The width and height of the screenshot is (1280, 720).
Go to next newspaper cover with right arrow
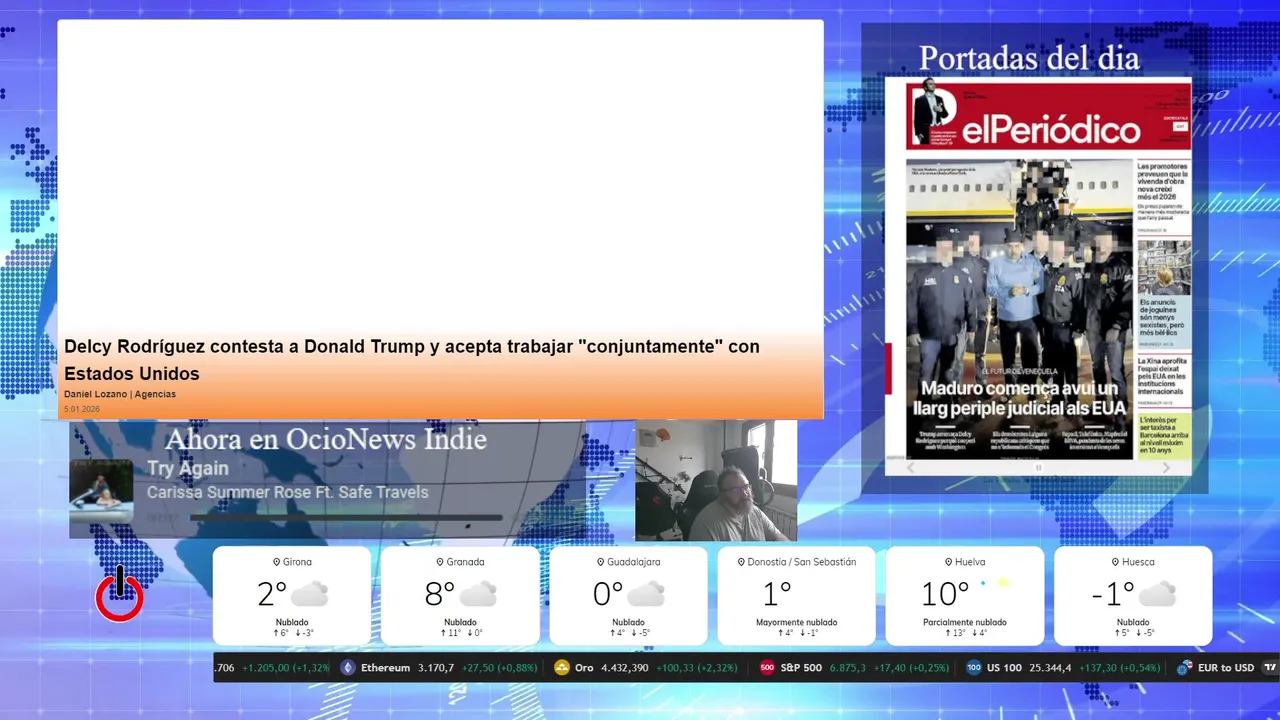(1166, 468)
